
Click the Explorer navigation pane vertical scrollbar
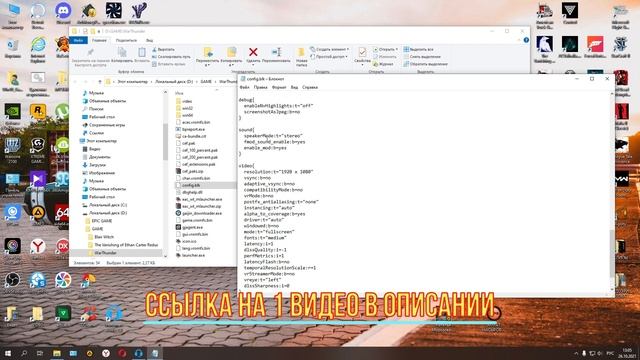pos(165,143)
